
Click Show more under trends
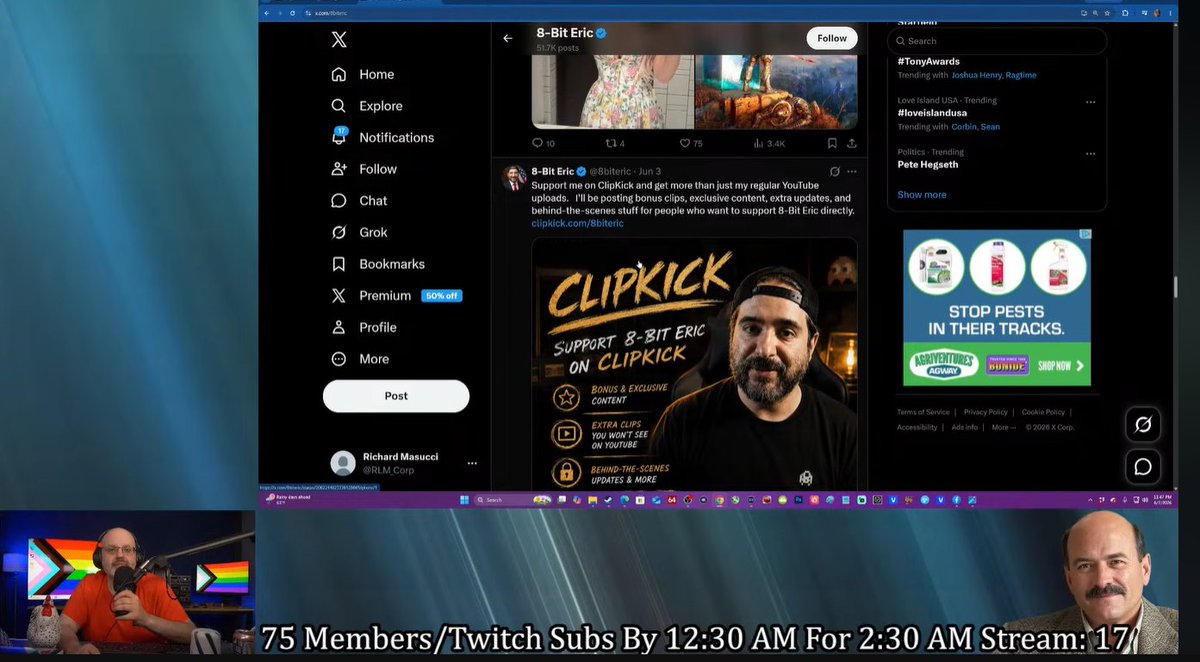(x=921, y=195)
